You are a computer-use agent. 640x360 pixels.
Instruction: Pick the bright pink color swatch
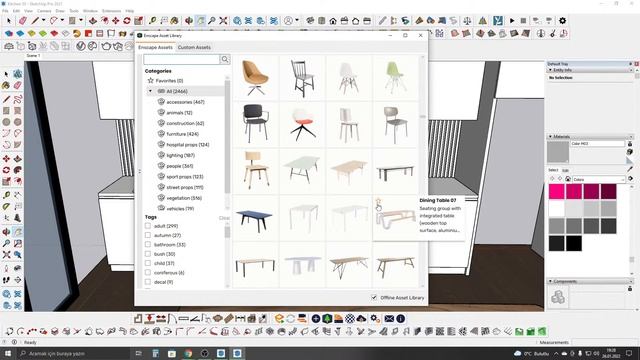point(556,191)
